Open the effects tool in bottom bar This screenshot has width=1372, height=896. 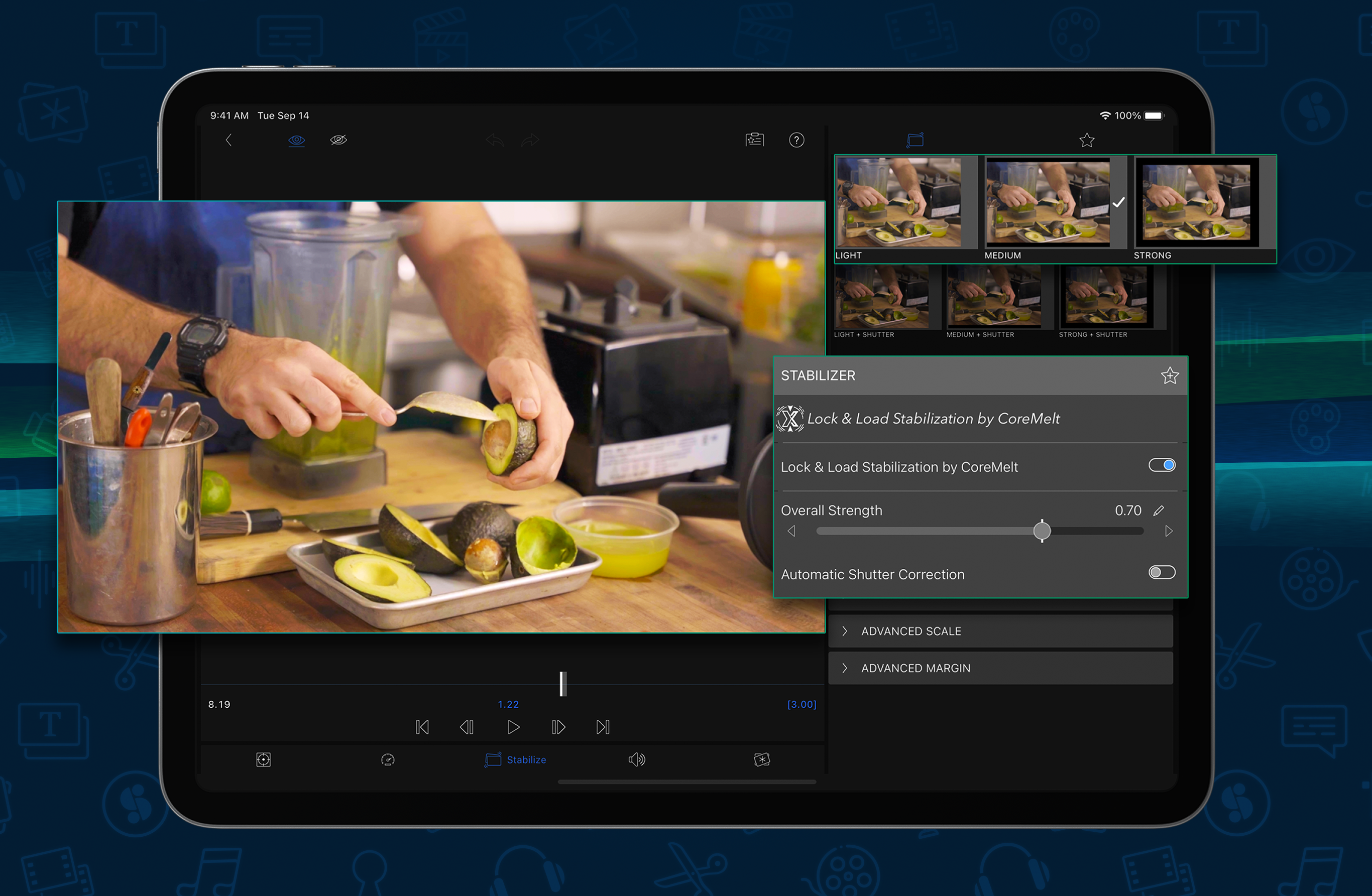pos(761,759)
